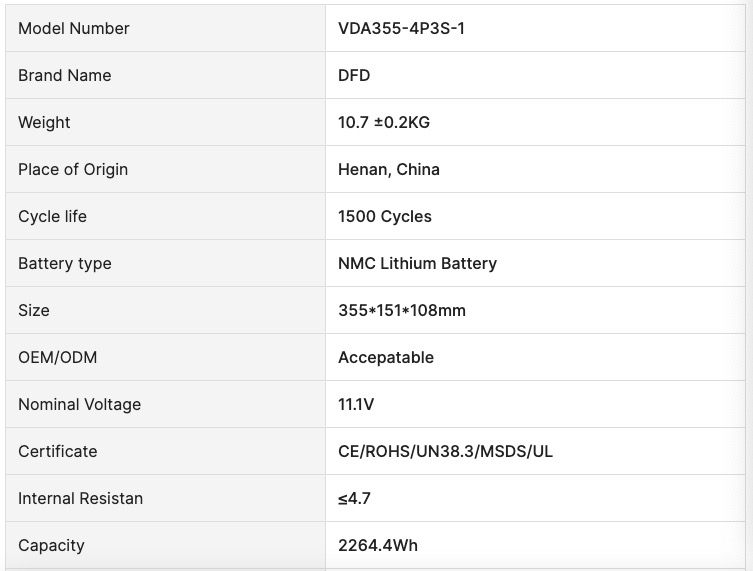Viewport: 753px width, 571px height.
Task: Select the Internal Resistan label
Action: pyautogui.click(x=81, y=499)
